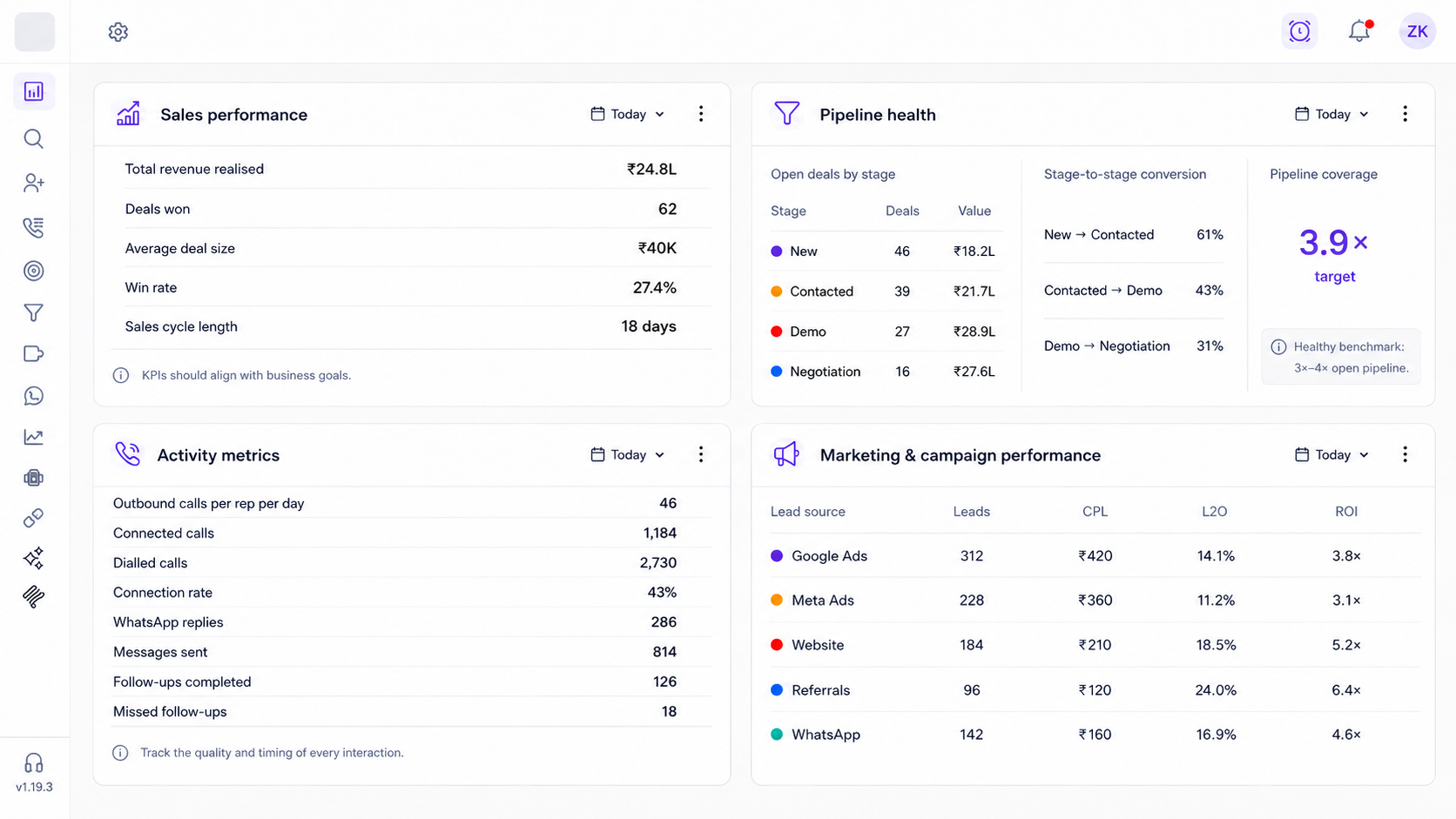Click info icon beside Track the quality note
The height and width of the screenshot is (819, 1456).
[x=121, y=753]
